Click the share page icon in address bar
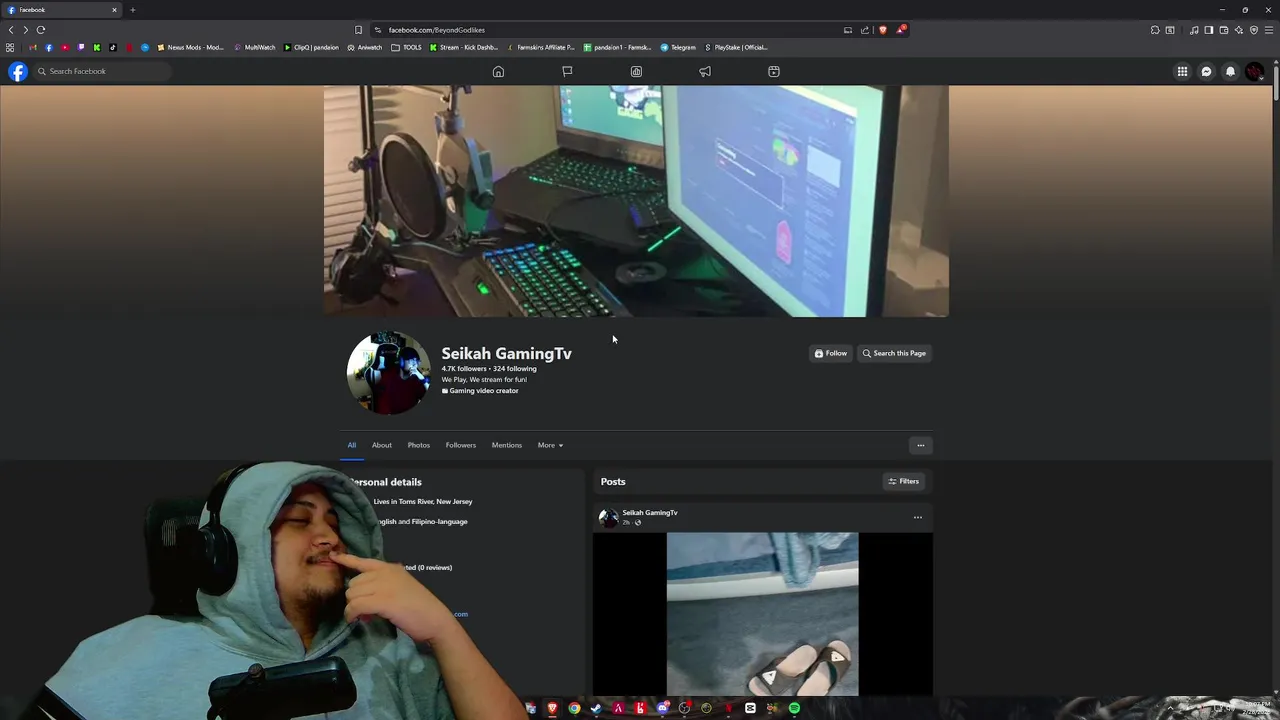This screenshot has width=1280, height=720. pos(865,30)
